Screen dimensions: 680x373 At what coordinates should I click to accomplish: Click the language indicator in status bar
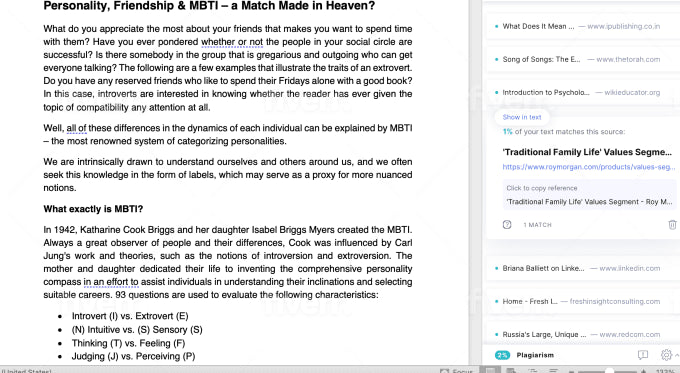click(x=26, y=371)
